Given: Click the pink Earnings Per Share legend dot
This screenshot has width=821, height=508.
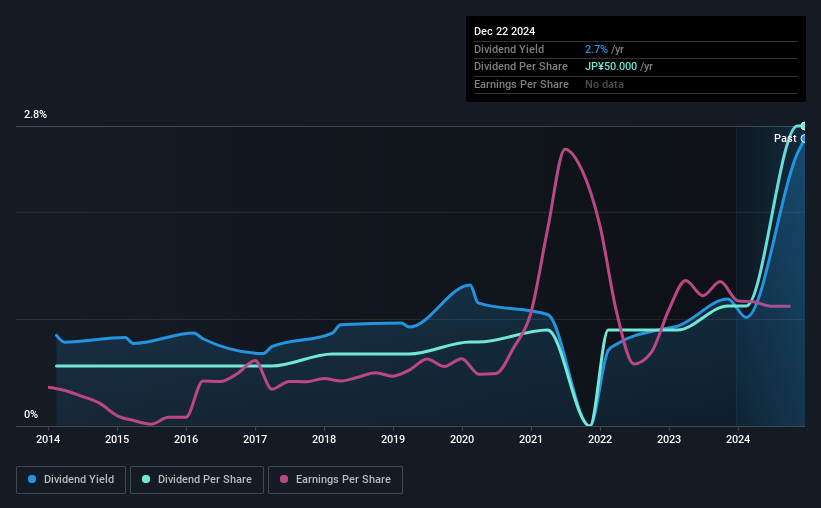Looking at the screenshot, I should pyautogui.click(x=284, y=479).
